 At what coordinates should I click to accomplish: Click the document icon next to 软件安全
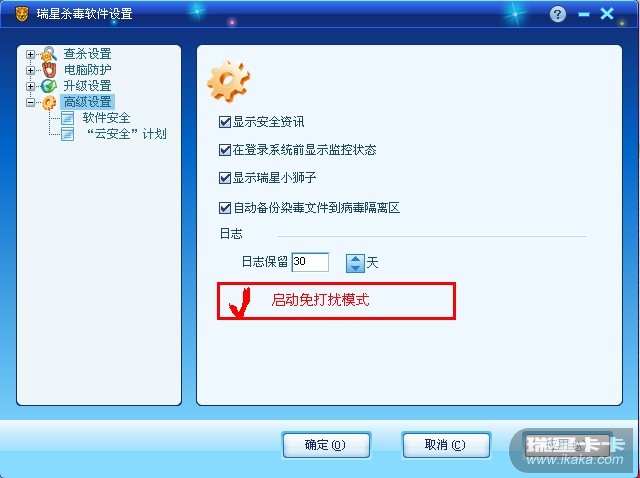click(x=67, y=118)
